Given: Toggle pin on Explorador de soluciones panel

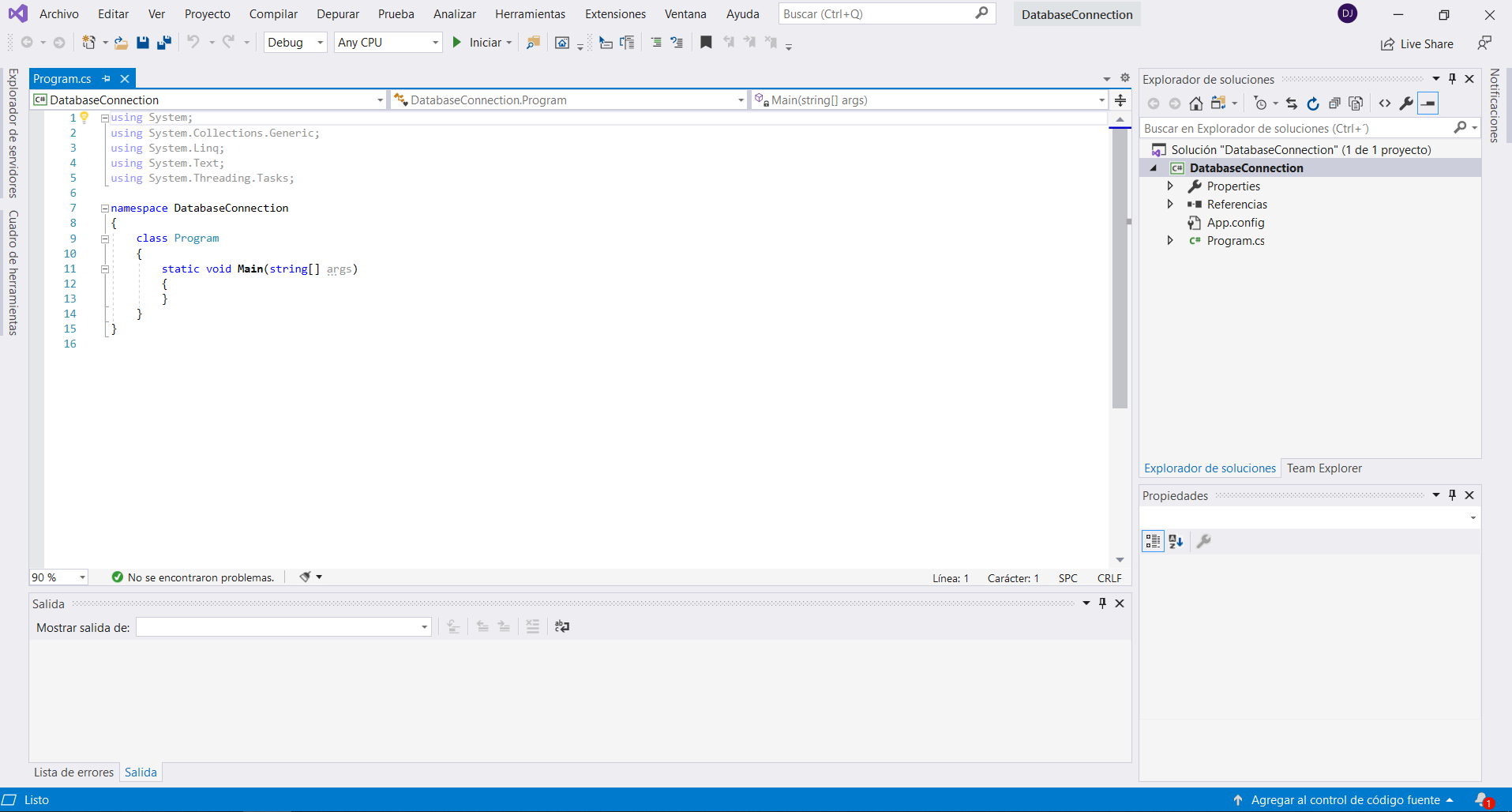Looking at the screenshot, I should tap(1452, 79).
